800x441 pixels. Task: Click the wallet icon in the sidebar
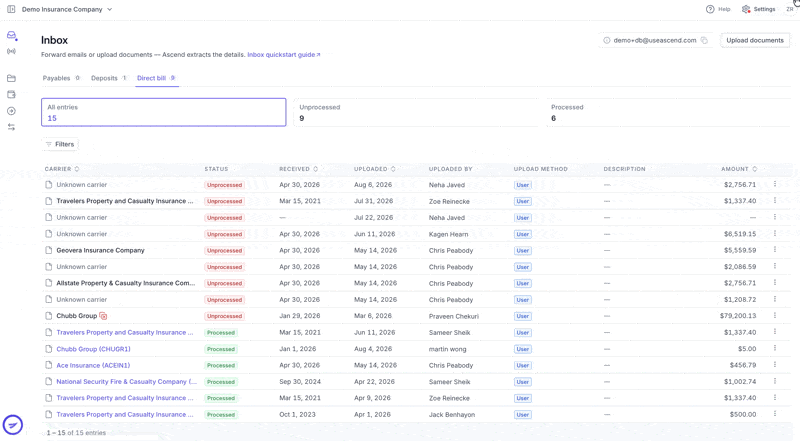point(11,94)
